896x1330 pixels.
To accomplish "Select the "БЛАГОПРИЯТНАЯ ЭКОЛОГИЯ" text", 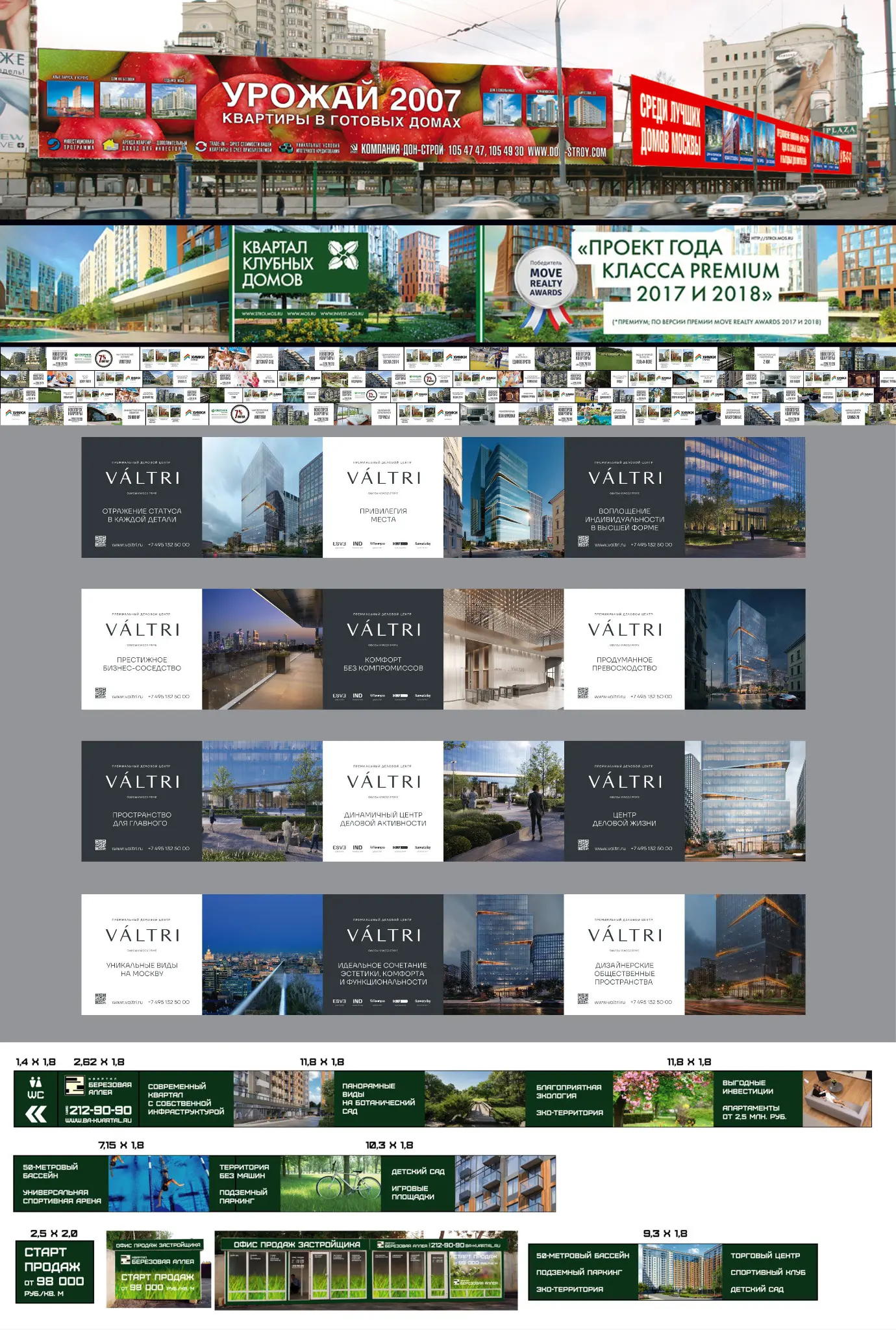I will point(569,1091).
